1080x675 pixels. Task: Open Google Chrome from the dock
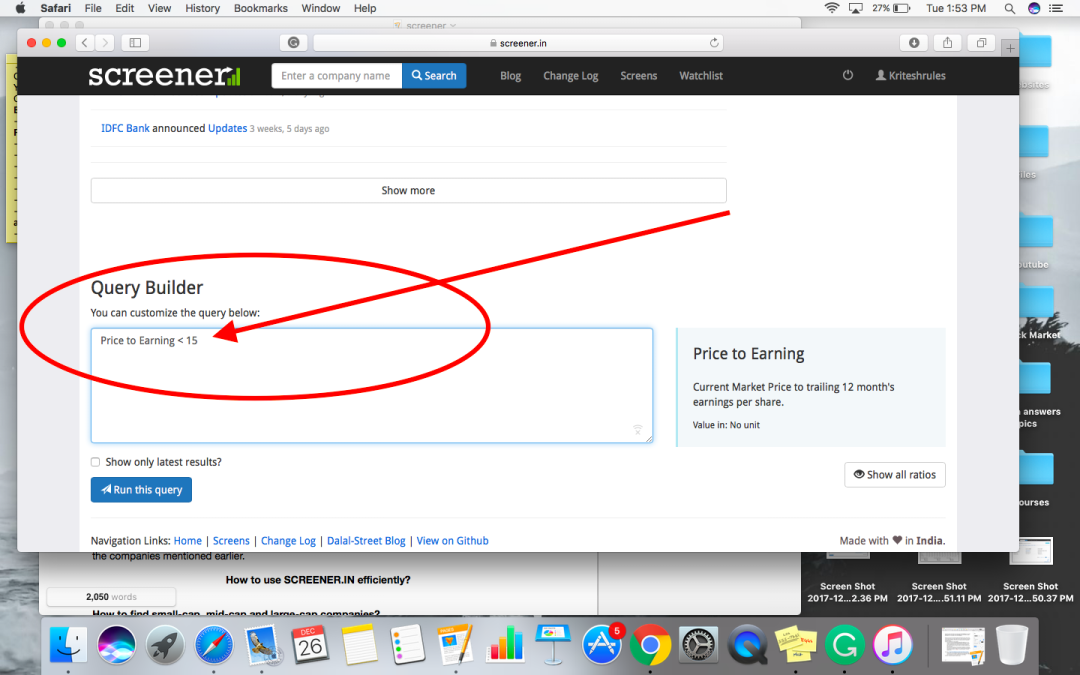point(650,645)
